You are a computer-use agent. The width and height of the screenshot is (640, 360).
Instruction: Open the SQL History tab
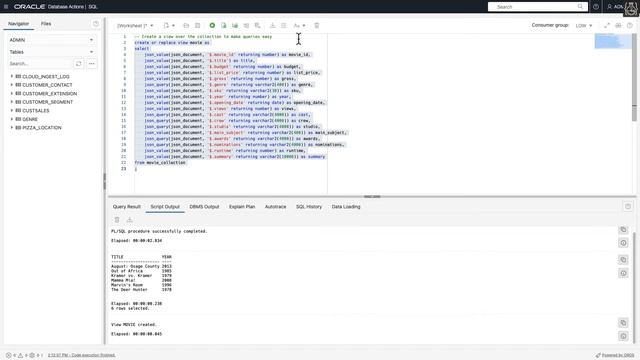(309, 207)
